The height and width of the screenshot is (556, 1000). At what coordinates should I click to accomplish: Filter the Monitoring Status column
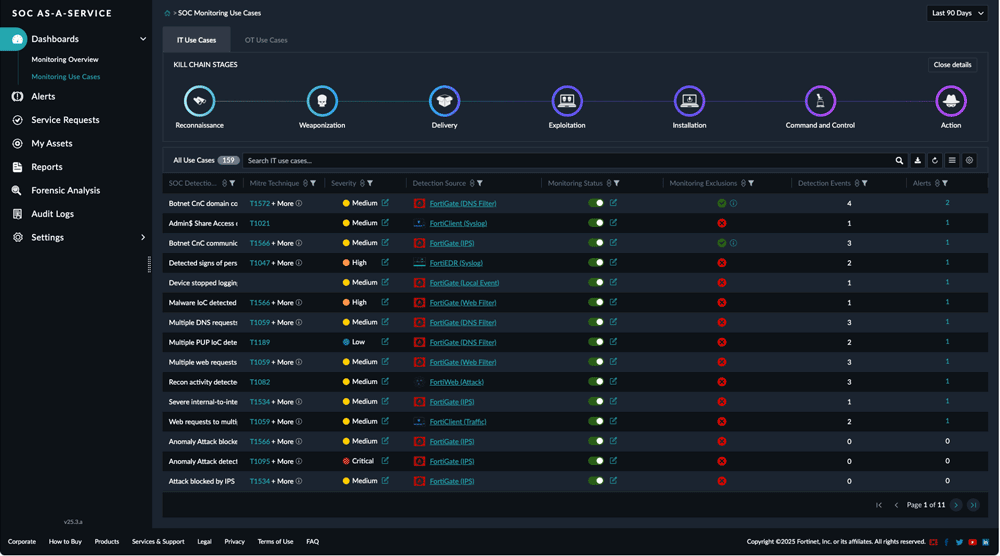tap(616, 184)
